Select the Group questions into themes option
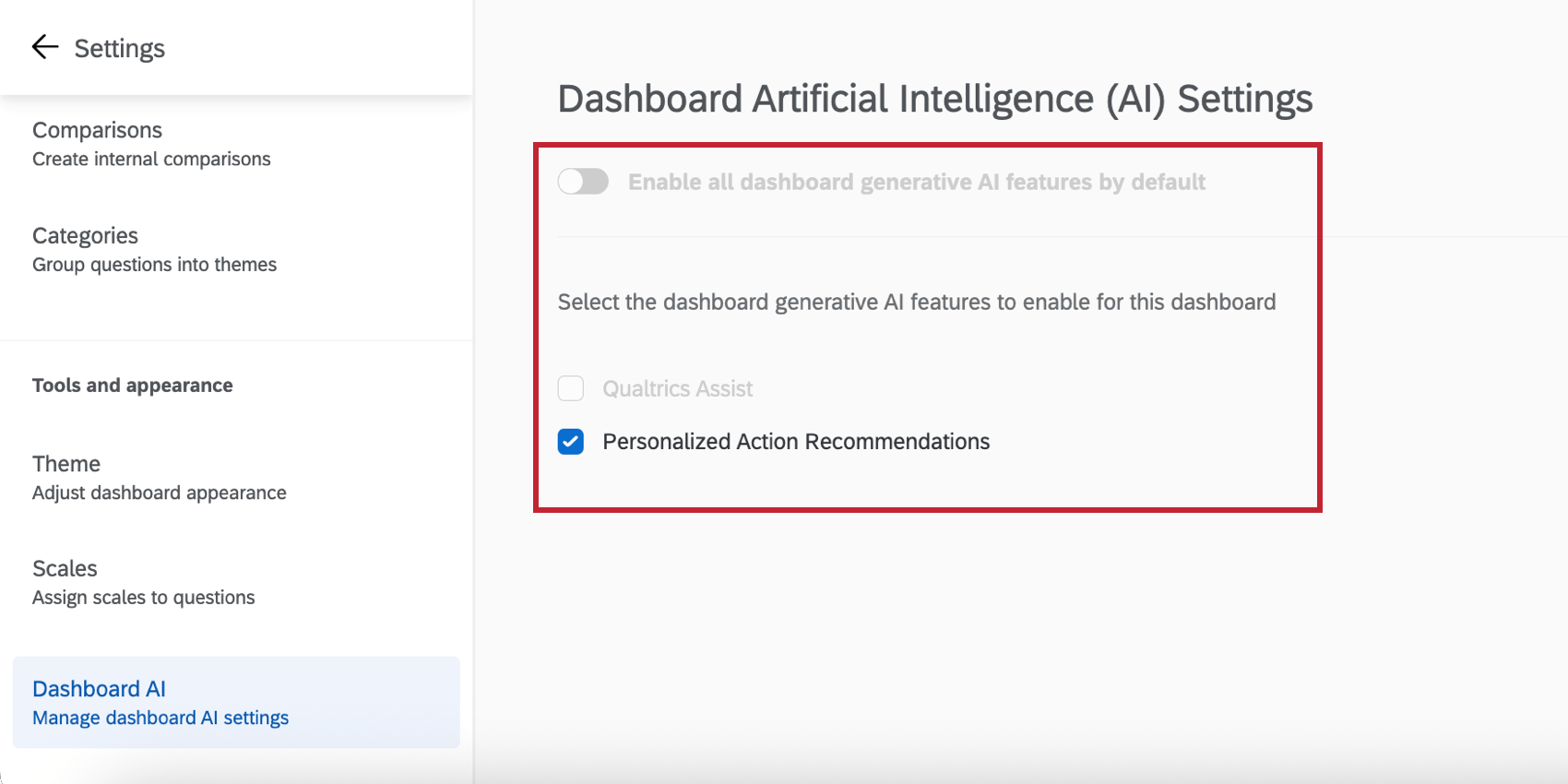Image resolution: width=1568 pixels, height=784 pixels. pyautogui.click(x=154, y=264)
